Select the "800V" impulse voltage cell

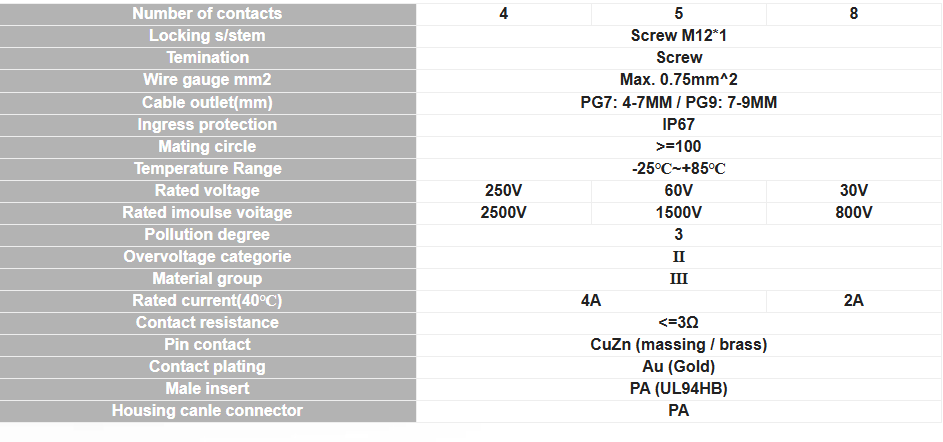coord(853,213)
